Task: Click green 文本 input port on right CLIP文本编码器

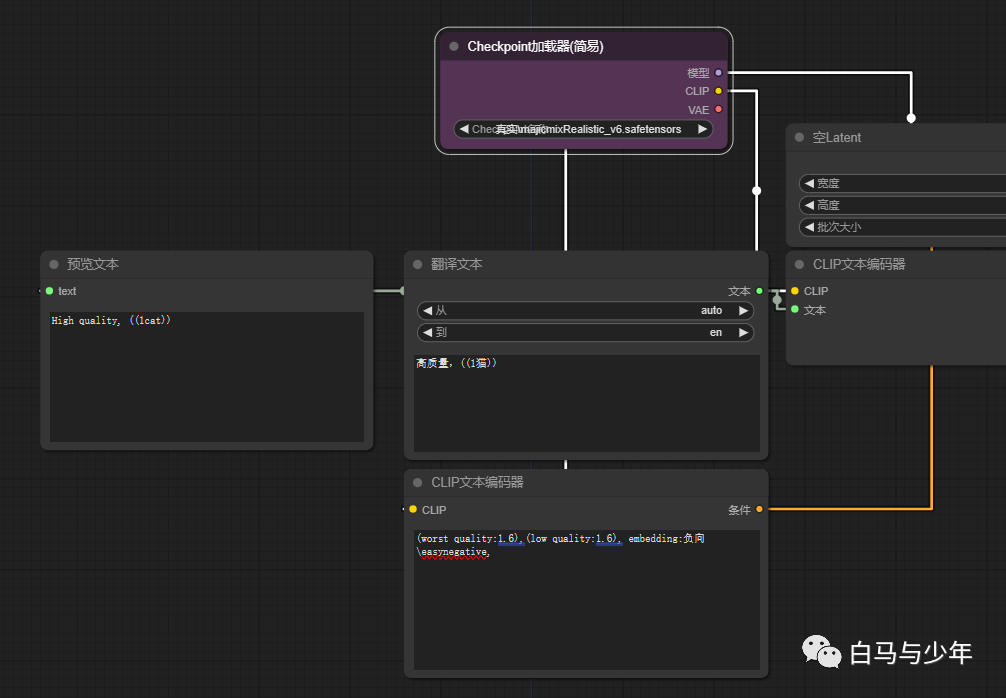Action: 795,310
